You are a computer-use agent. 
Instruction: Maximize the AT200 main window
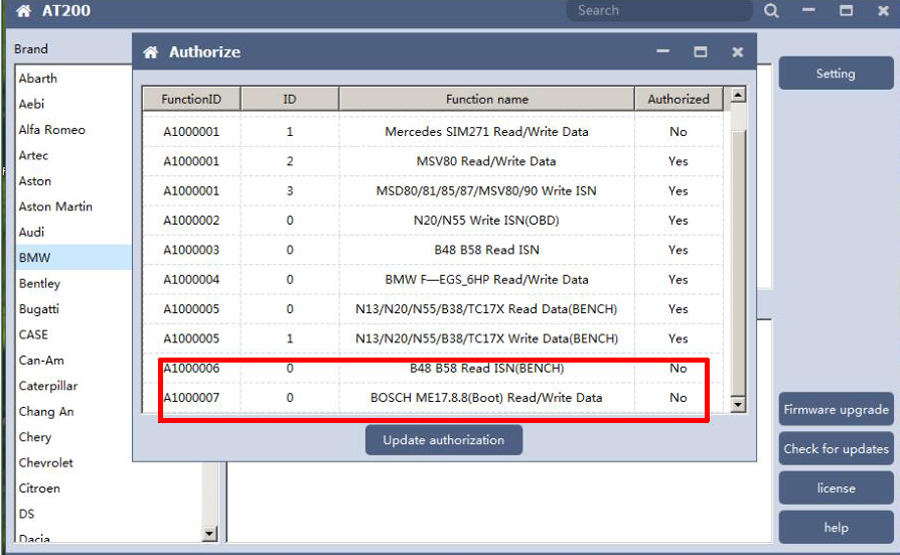[846, 10]
